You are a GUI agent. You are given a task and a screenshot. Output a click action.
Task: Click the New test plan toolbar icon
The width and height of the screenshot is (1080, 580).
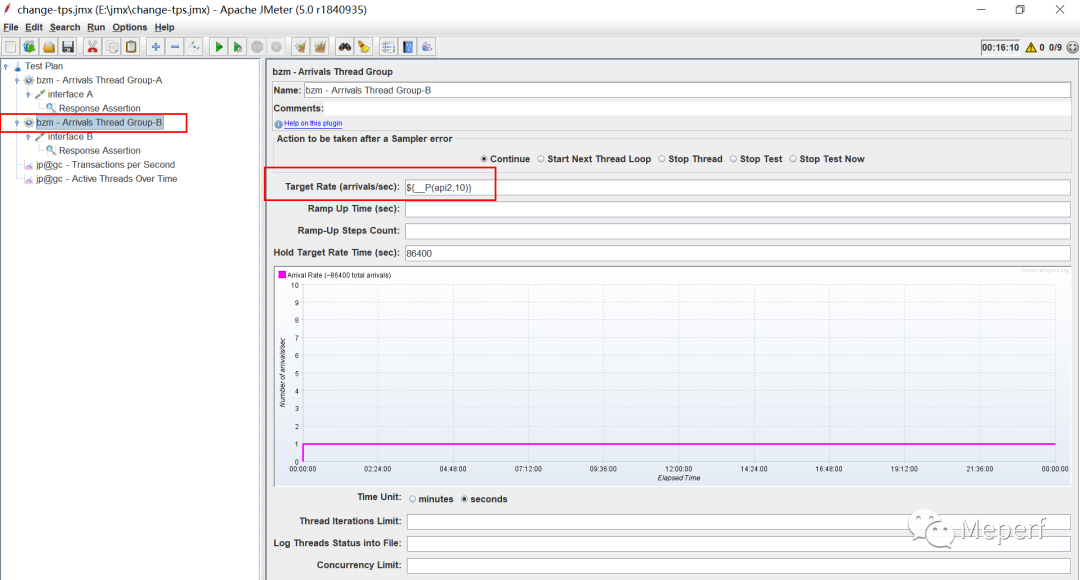(x=11, y=47)
